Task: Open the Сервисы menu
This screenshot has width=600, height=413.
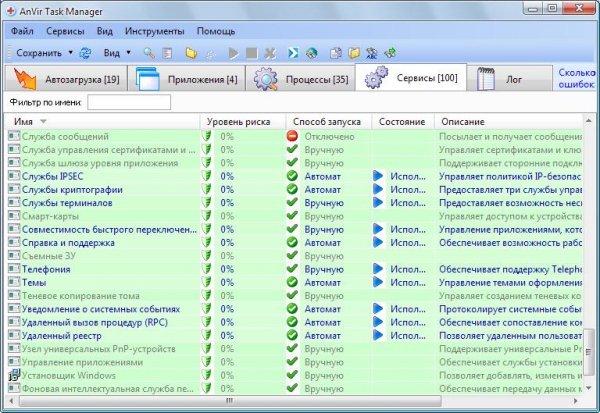Action: point(65,31)
